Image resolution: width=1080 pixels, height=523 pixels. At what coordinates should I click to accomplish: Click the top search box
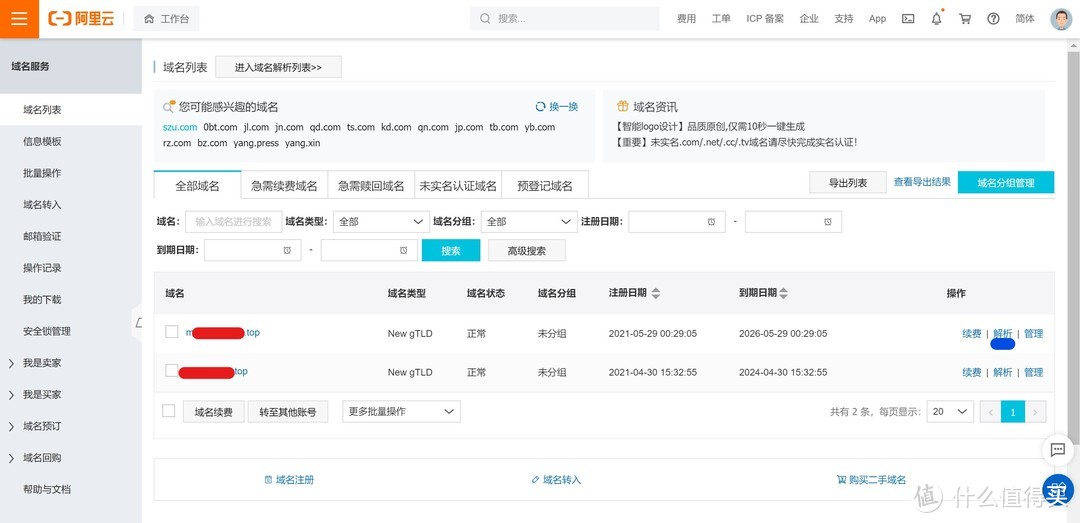point(565,19)
